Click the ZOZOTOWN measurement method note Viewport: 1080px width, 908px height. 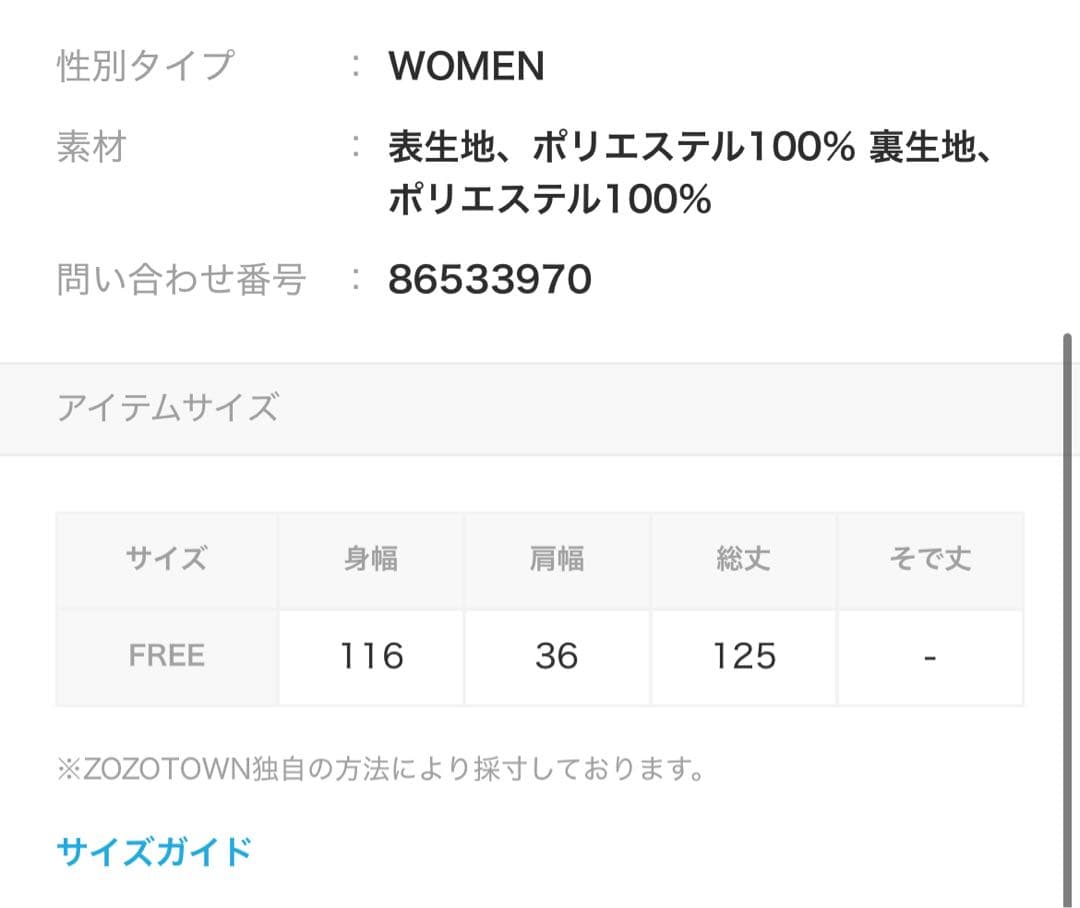coord(382,771)
